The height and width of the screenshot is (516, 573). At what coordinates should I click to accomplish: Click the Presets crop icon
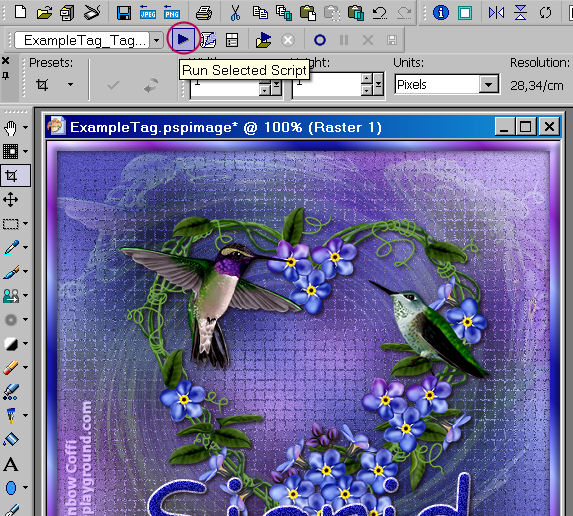(x=42, y=85)
